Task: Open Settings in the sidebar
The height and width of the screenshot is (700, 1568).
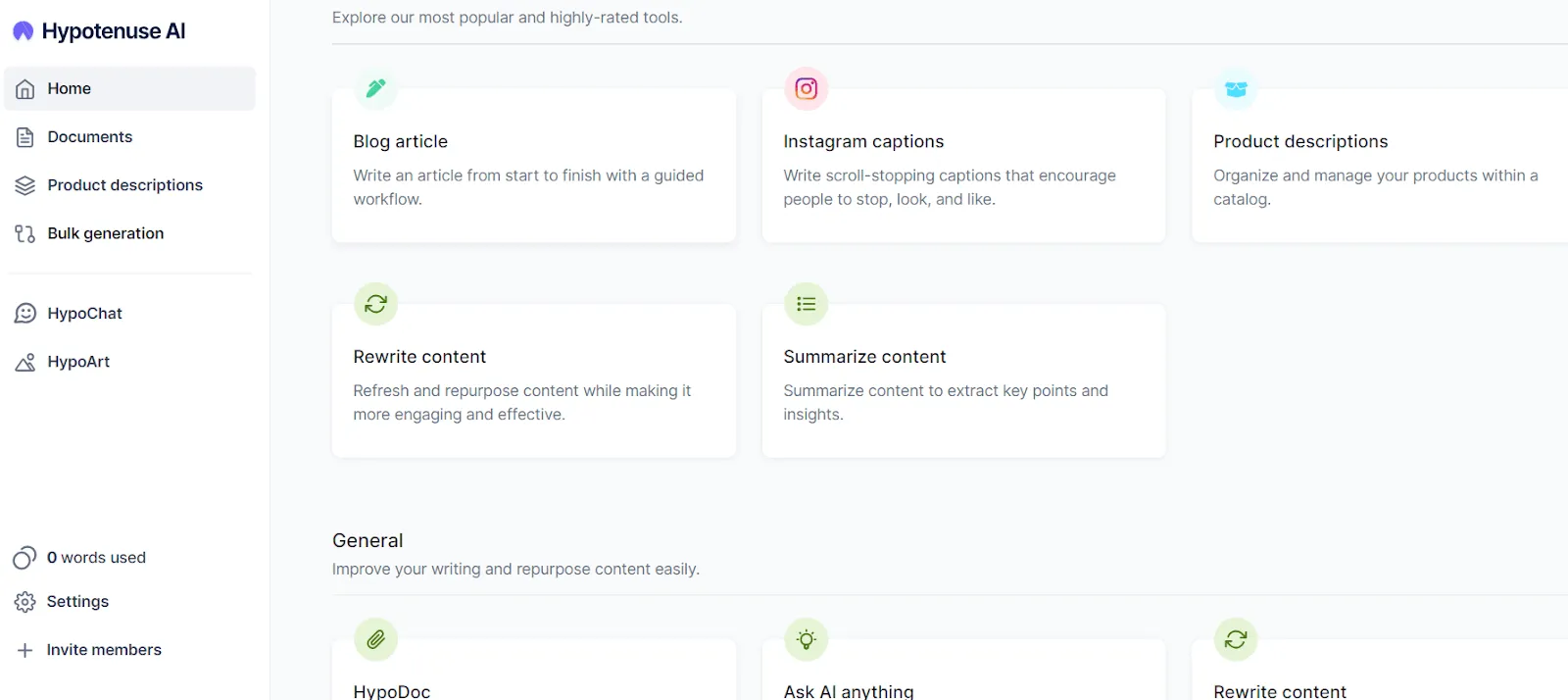Action: point(129,602)
